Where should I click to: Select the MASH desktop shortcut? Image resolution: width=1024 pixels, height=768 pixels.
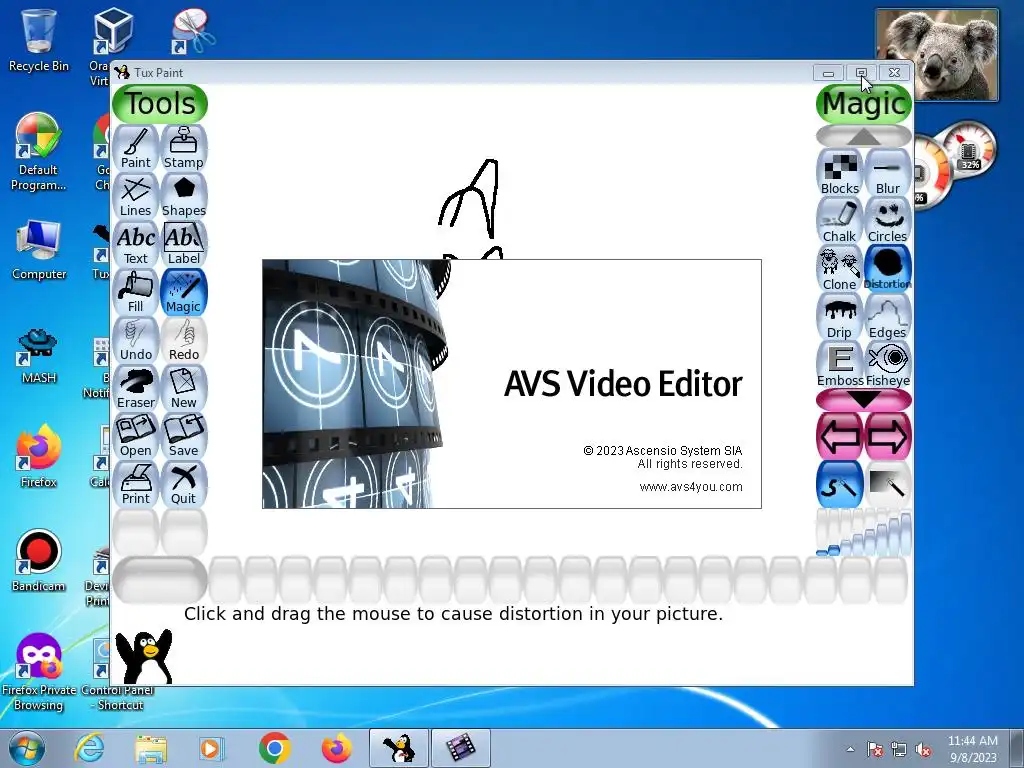point(39,356)
